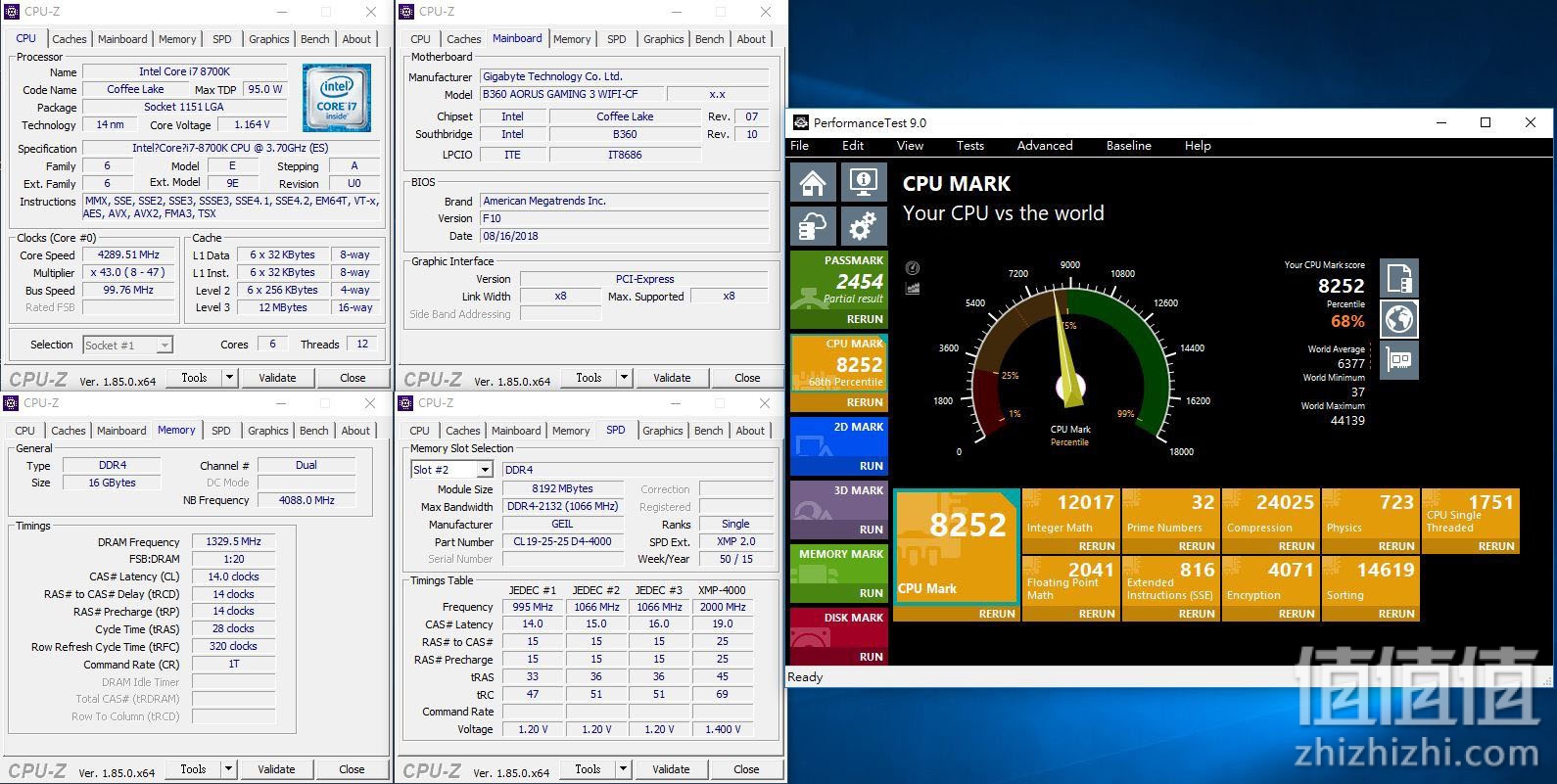Select the 2D MARK sidebar tile
The image size is (1557, 784).
(x=839, y=446)
